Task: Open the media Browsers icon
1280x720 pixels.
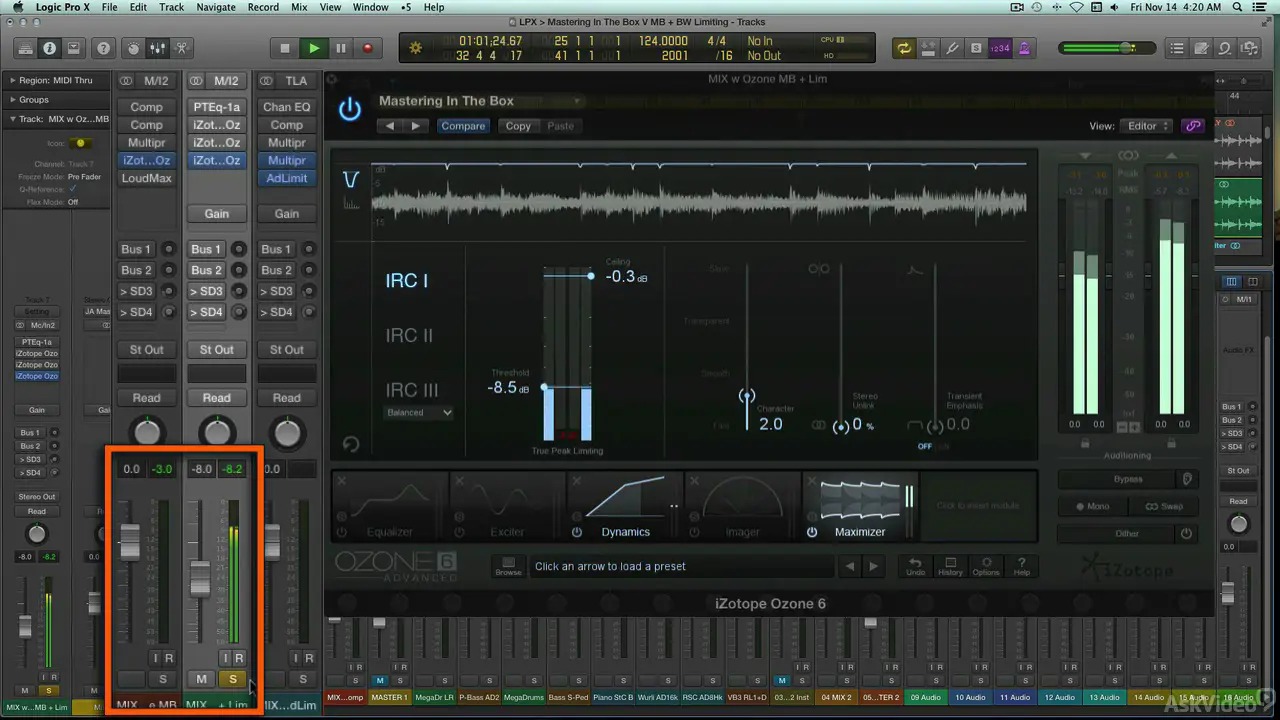Action: pyautogui.click(x=1249, y=48)
